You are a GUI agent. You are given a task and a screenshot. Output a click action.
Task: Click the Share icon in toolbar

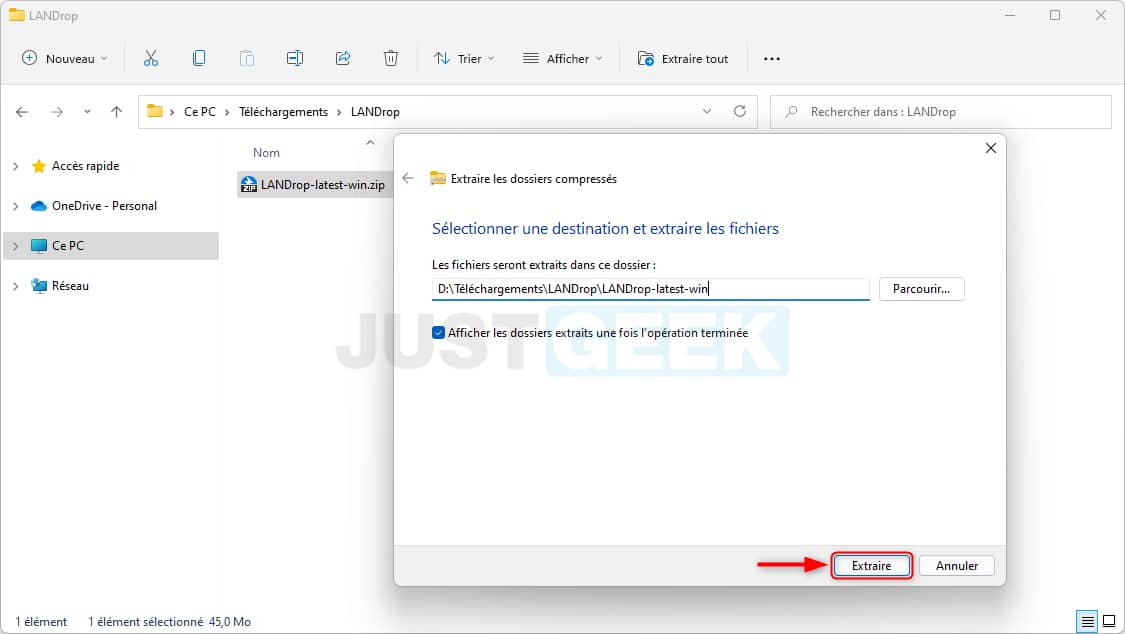tap(343, 58)
